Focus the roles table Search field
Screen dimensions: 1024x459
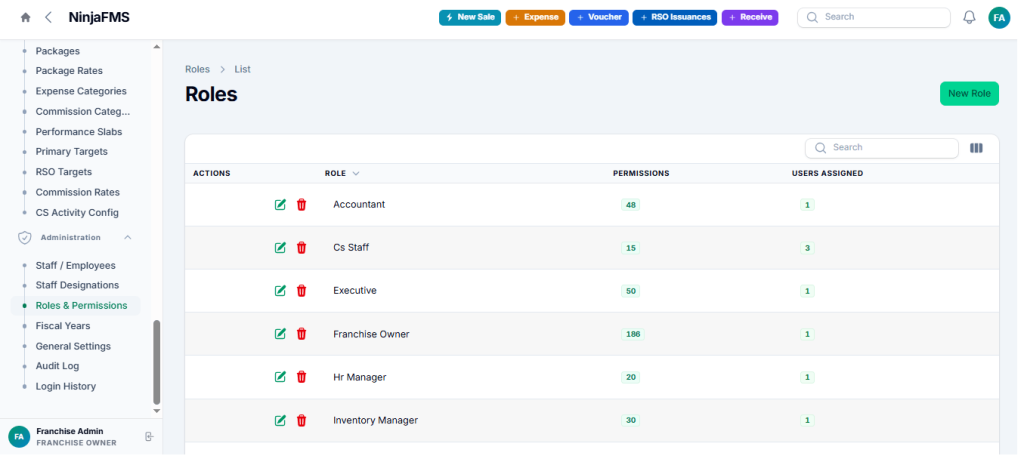882,148
